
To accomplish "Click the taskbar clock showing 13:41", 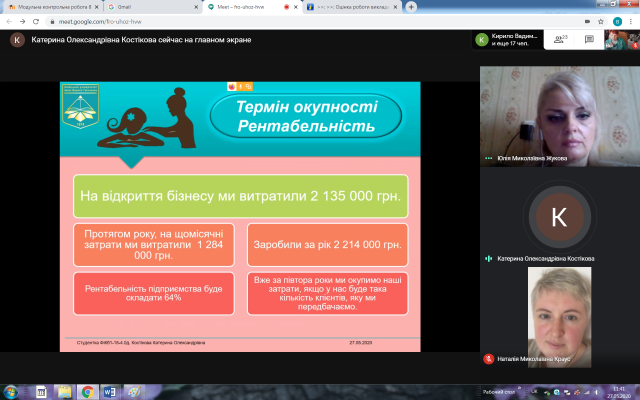I will point(616,391).
